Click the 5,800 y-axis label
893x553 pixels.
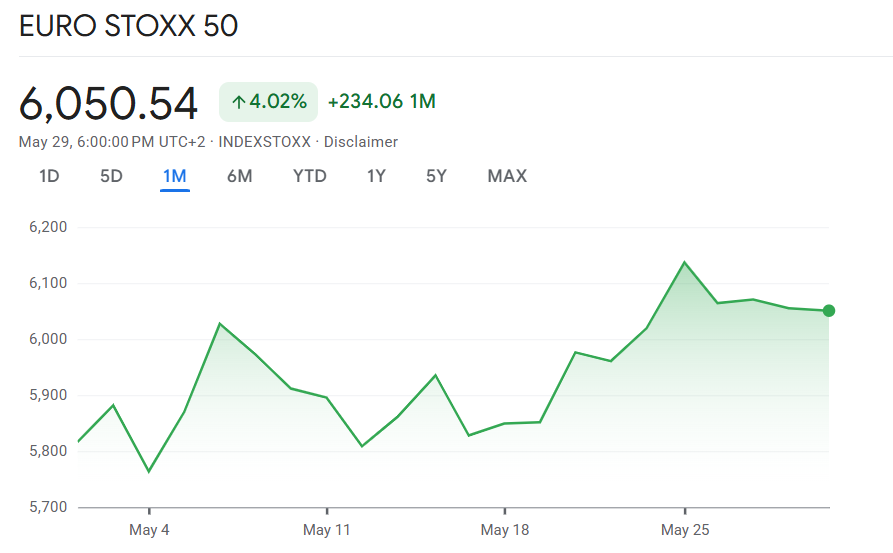click(48, 450)
